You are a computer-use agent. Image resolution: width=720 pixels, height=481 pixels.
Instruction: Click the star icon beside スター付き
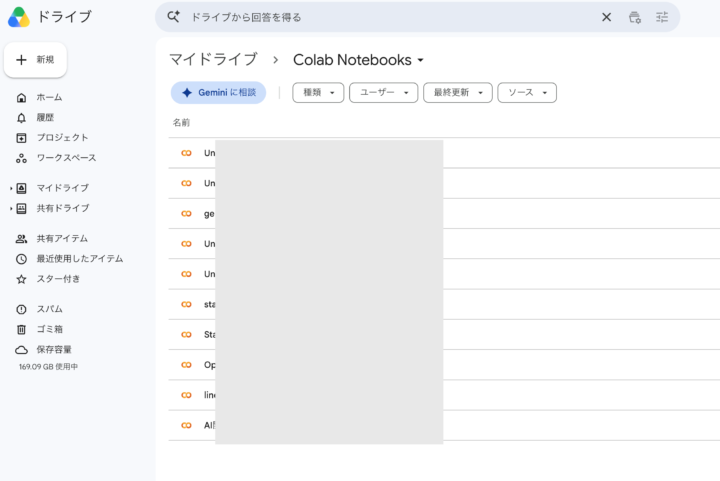pos(21,279)
